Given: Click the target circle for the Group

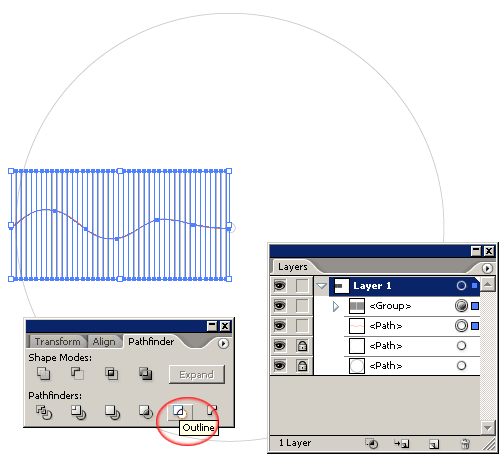Looking at the screenshot, I should coord(461,306).
